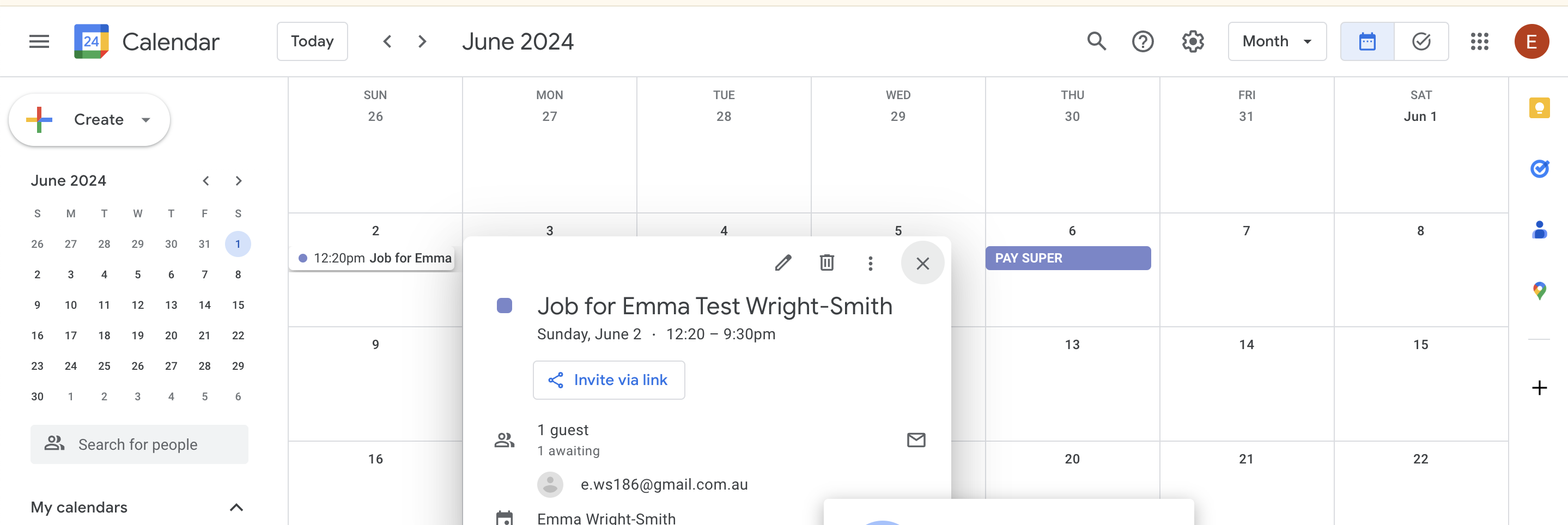
Task: Click the Search for people field
Action: click(139, 444)
